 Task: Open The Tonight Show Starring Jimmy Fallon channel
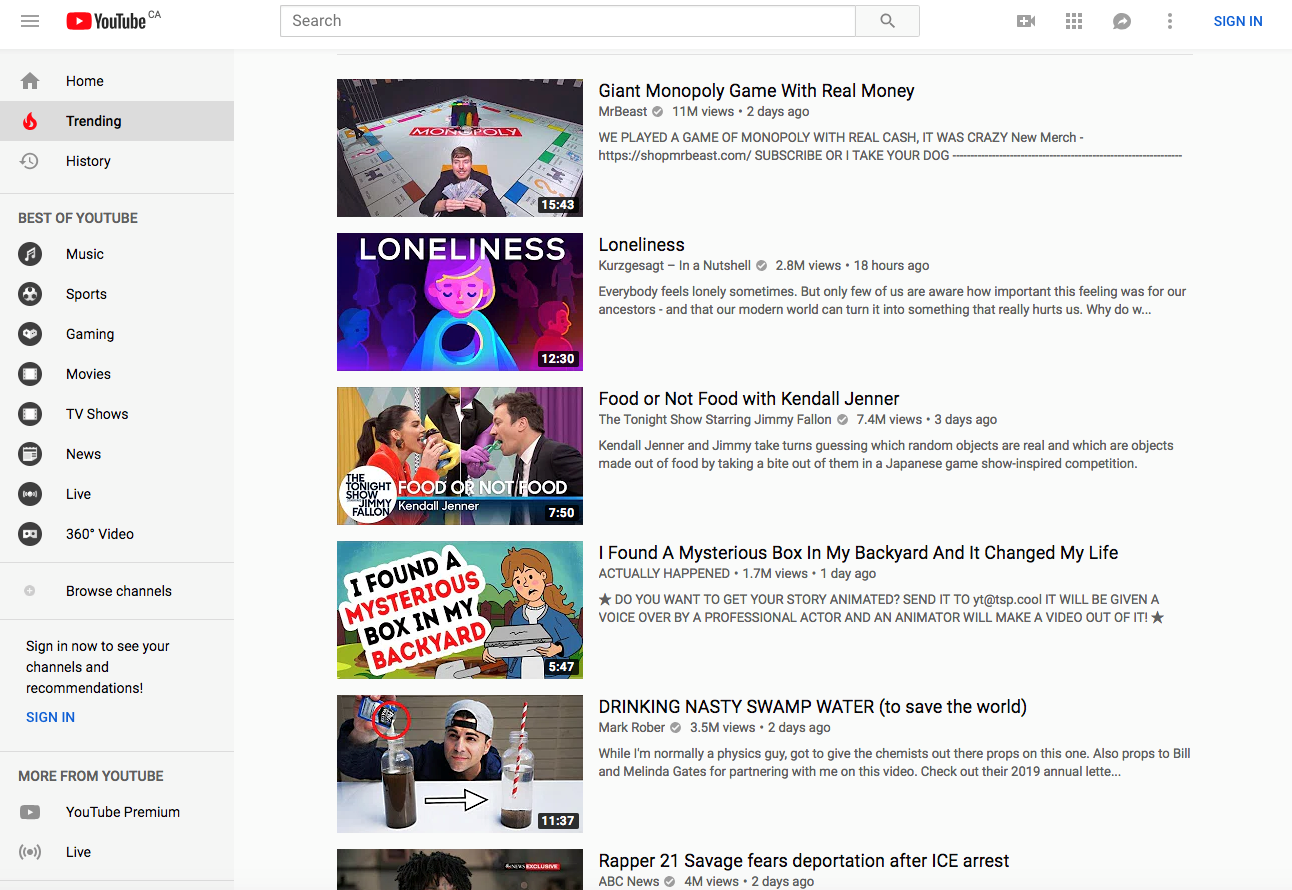[715, 420]
